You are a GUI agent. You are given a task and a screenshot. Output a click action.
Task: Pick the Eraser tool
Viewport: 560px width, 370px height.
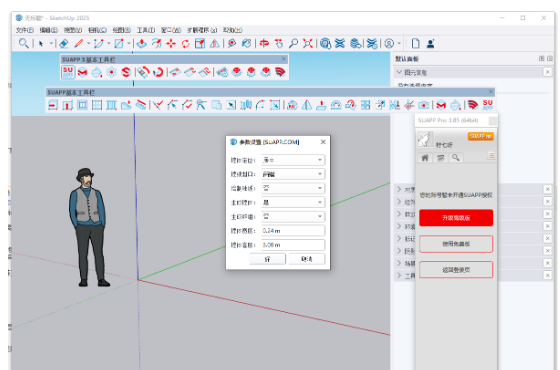click(x=64, y=44)
